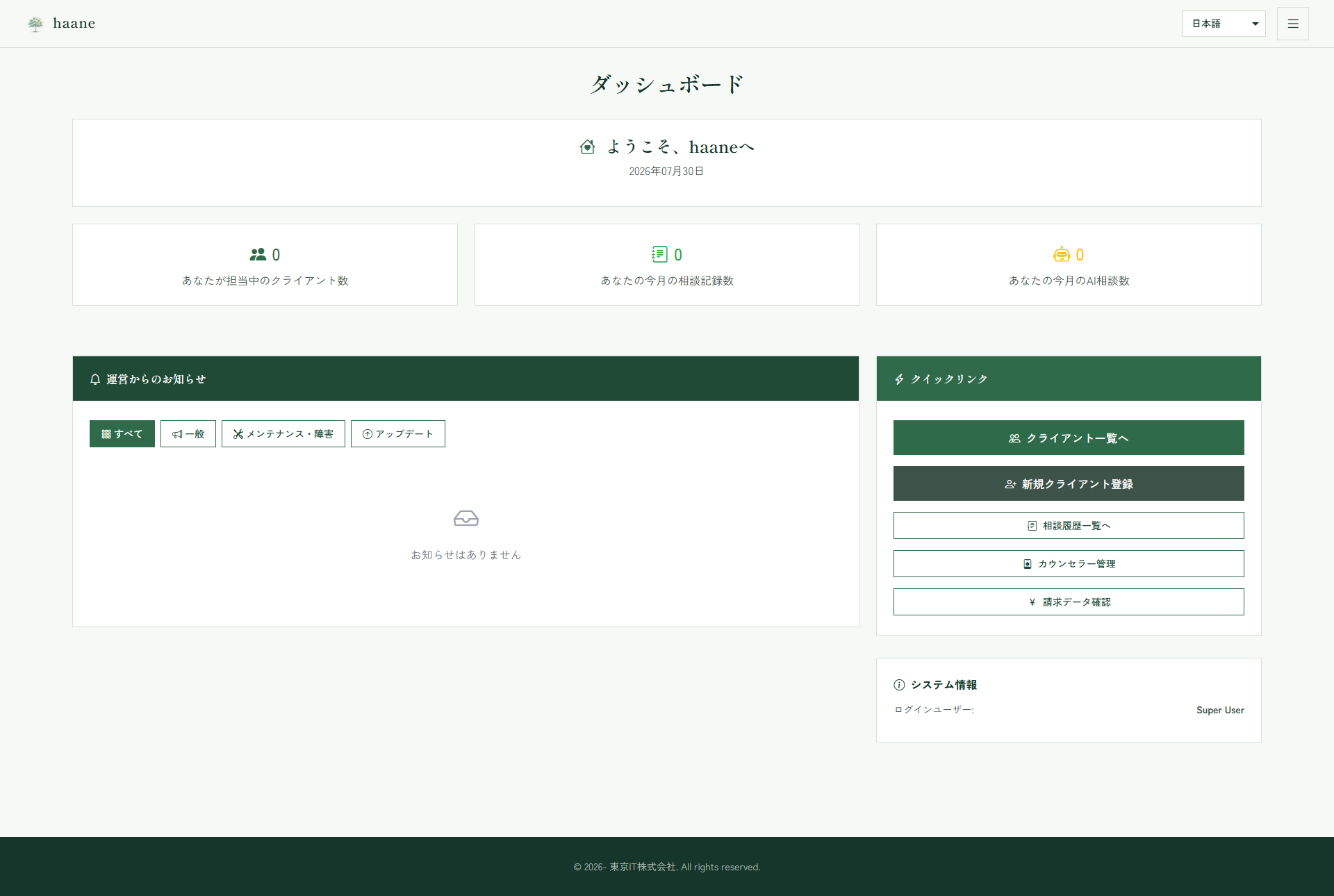Click the bell icon in 運営からのお知らせ
Image resolution: width=1334 pixels, height=896 pixels.
point(95,379)
